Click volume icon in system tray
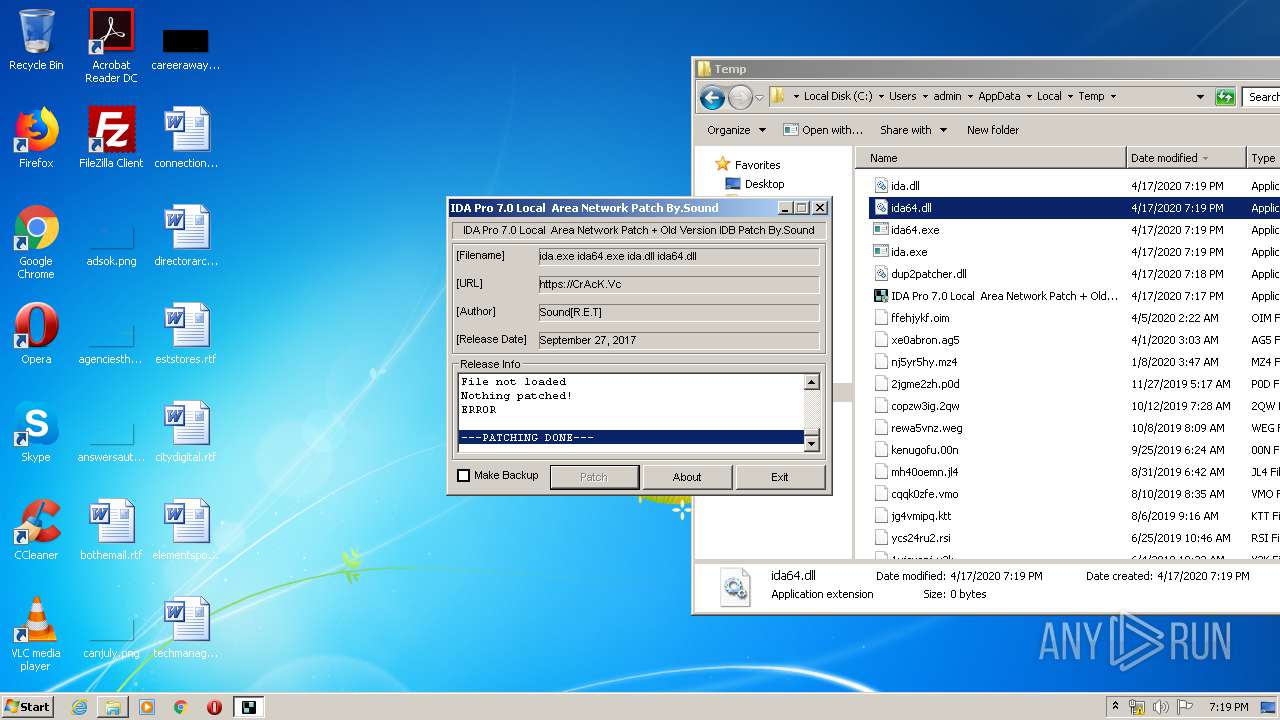The width and height of the screenshot is (1280, 720). tap(1160, 707)
